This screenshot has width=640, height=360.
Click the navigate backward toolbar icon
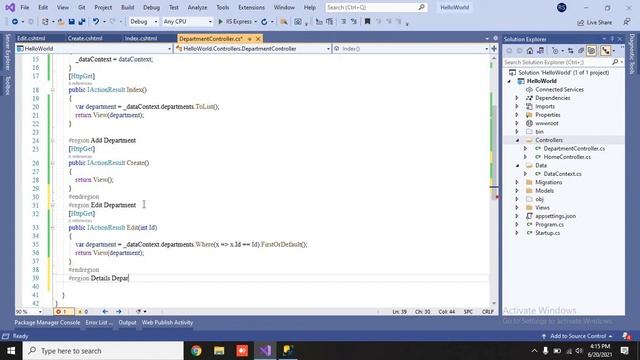pyautogui.click(x=15, y=22)
